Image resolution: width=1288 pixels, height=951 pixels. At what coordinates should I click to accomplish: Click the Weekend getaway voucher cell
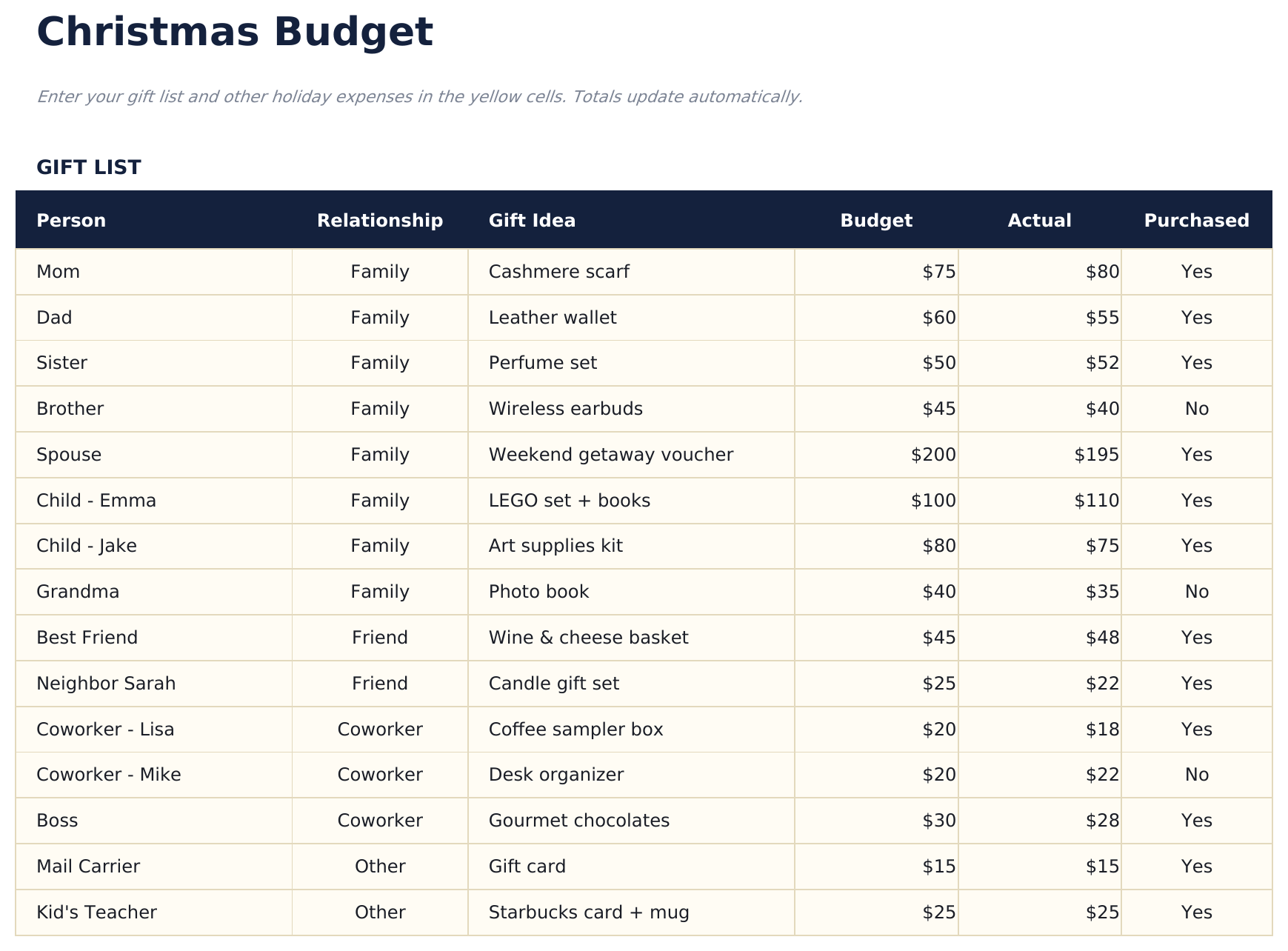[611, 454]
